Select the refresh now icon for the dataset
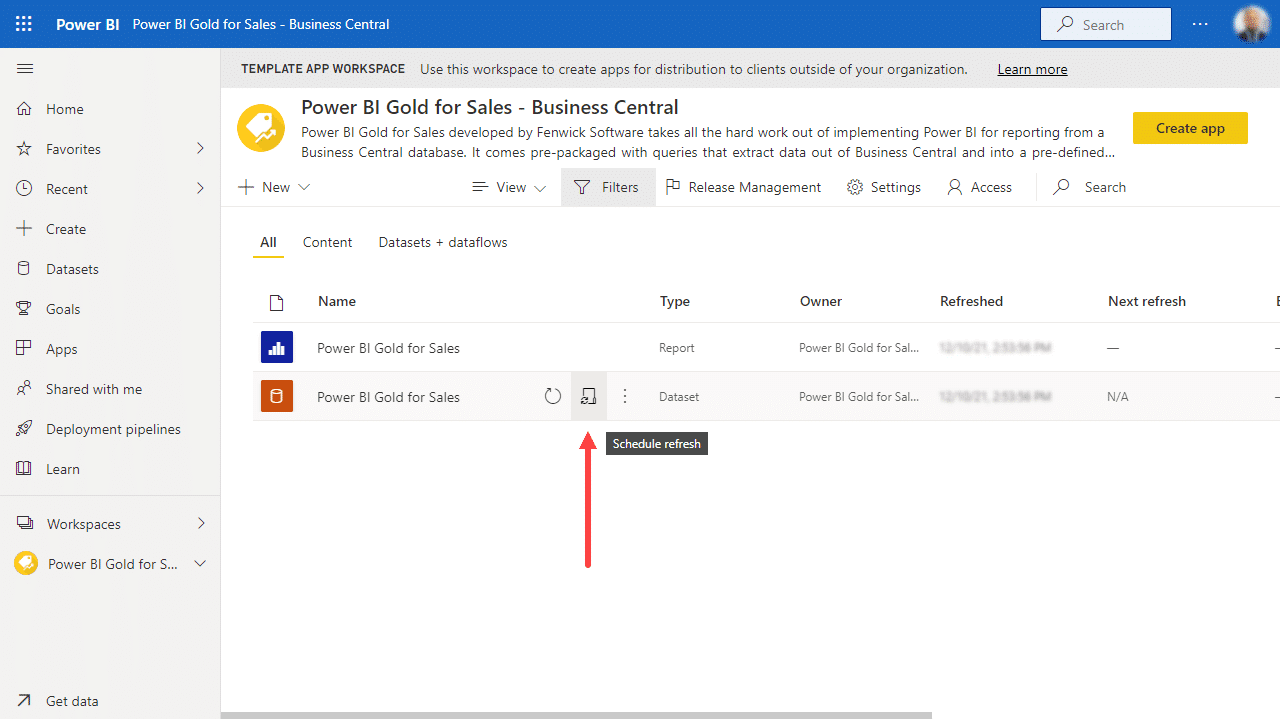Viewport: 1280px width, 719px height. click(552, 396)
